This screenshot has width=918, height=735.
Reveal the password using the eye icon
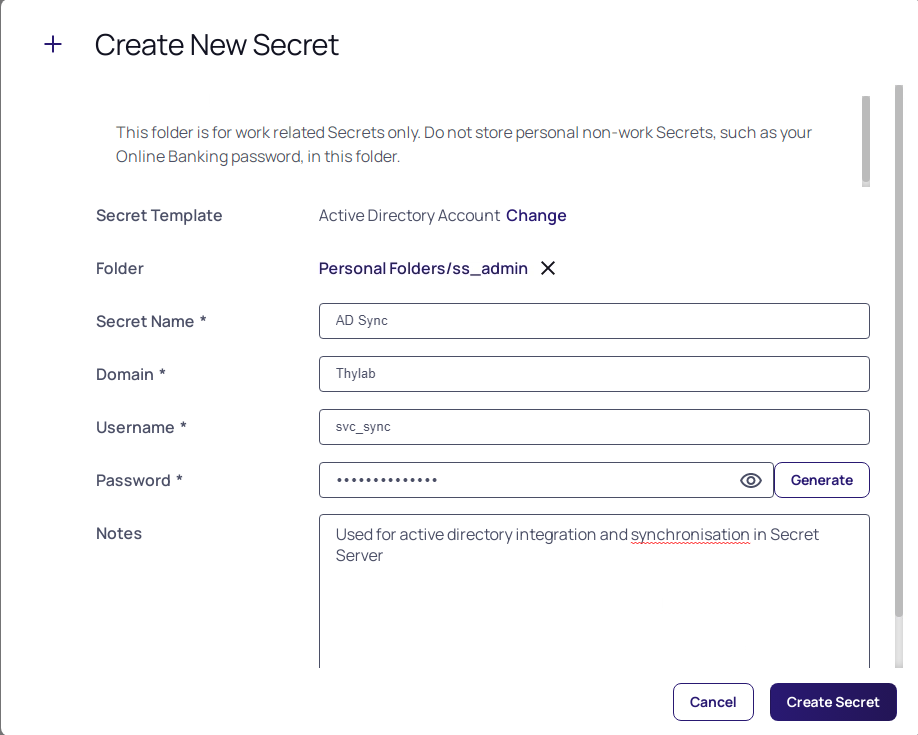point(750,480)
